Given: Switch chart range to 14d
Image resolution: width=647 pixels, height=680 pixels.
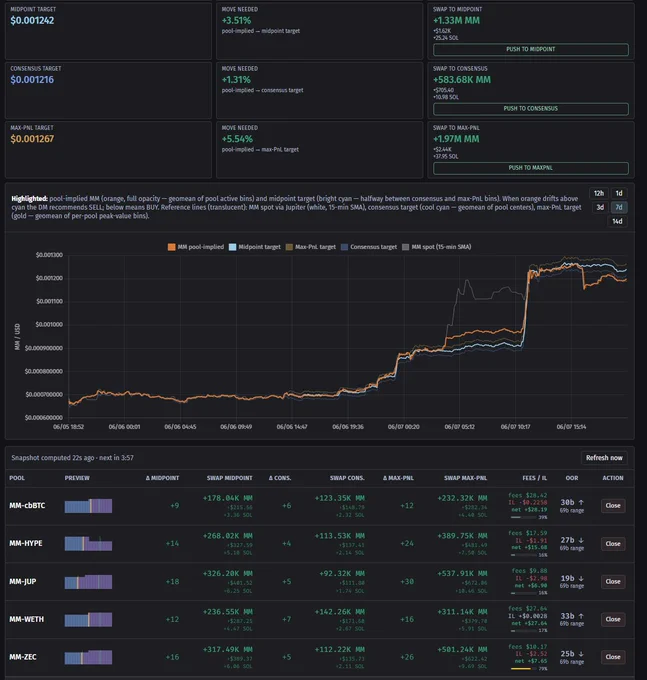Looking at the screenshot, I should click(x=617, y=221).
